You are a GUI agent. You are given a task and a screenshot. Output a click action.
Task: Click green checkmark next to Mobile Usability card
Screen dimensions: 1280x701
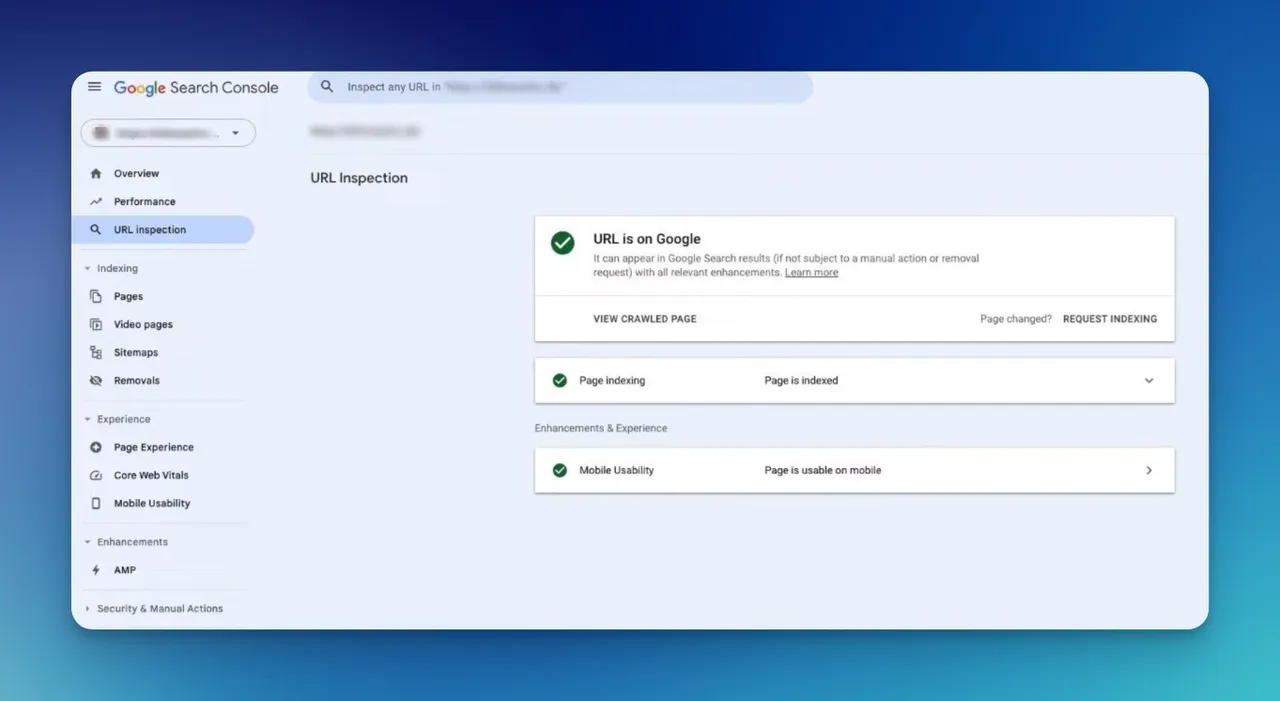pyautogui.click(x=560, y=470)
